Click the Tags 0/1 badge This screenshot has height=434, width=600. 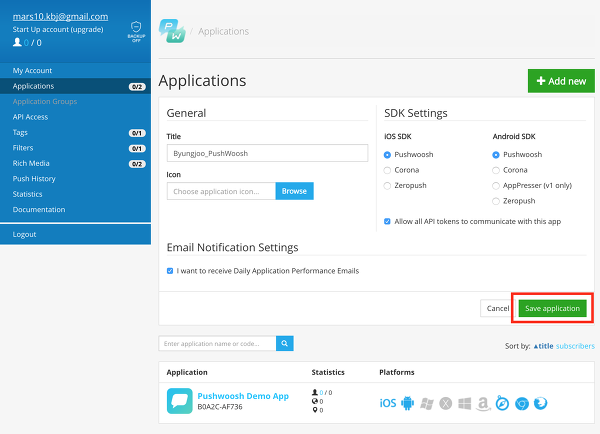pos(137,133)
